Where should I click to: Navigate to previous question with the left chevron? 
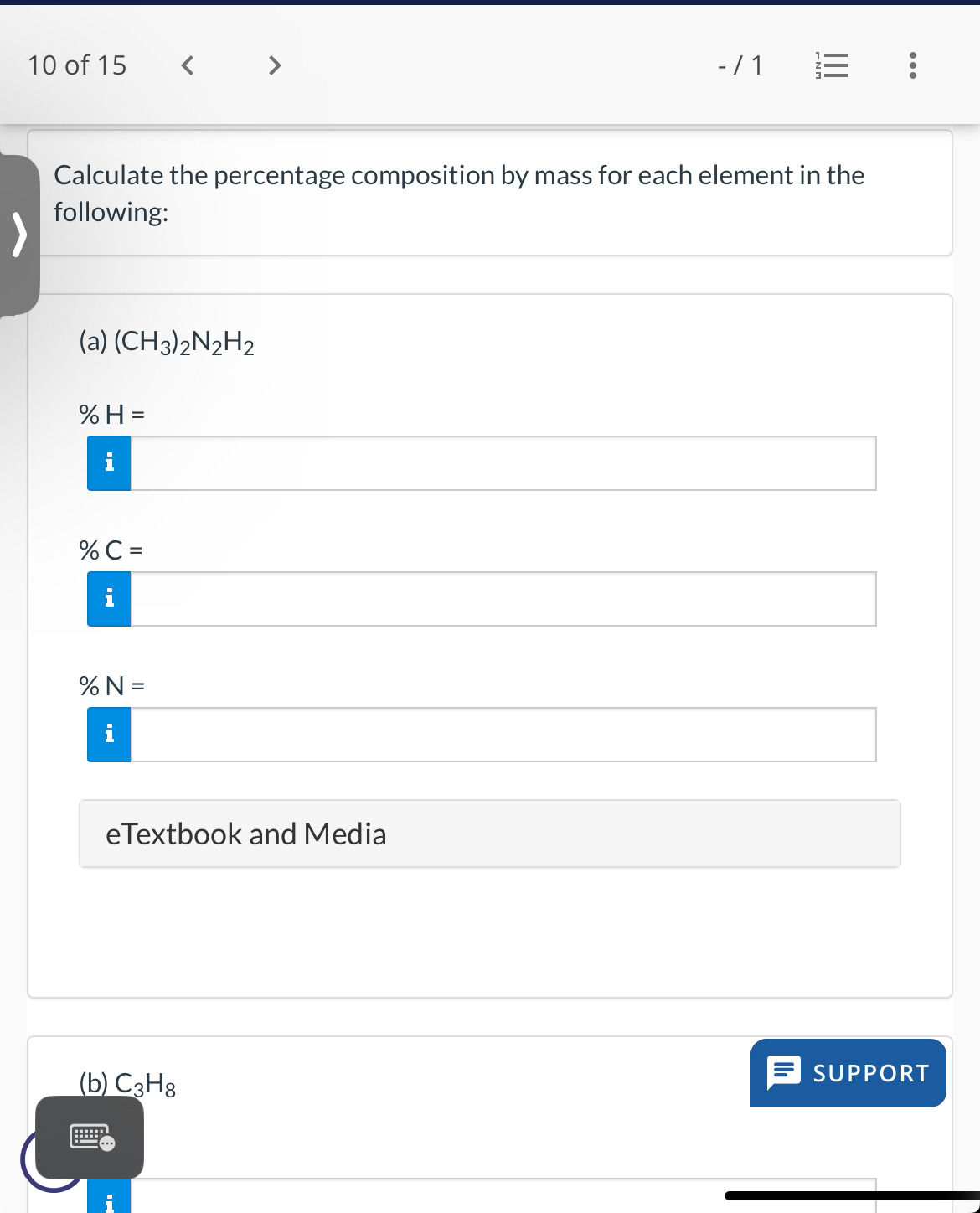pos(187,65)
